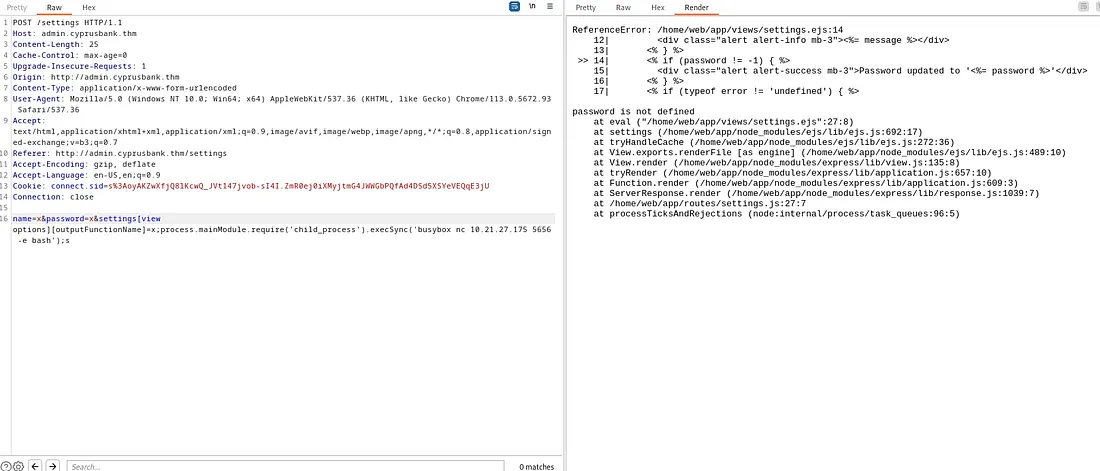Open request Hex tab
The width and height of the screenshot is (1100, 471).
pos(88,8)
